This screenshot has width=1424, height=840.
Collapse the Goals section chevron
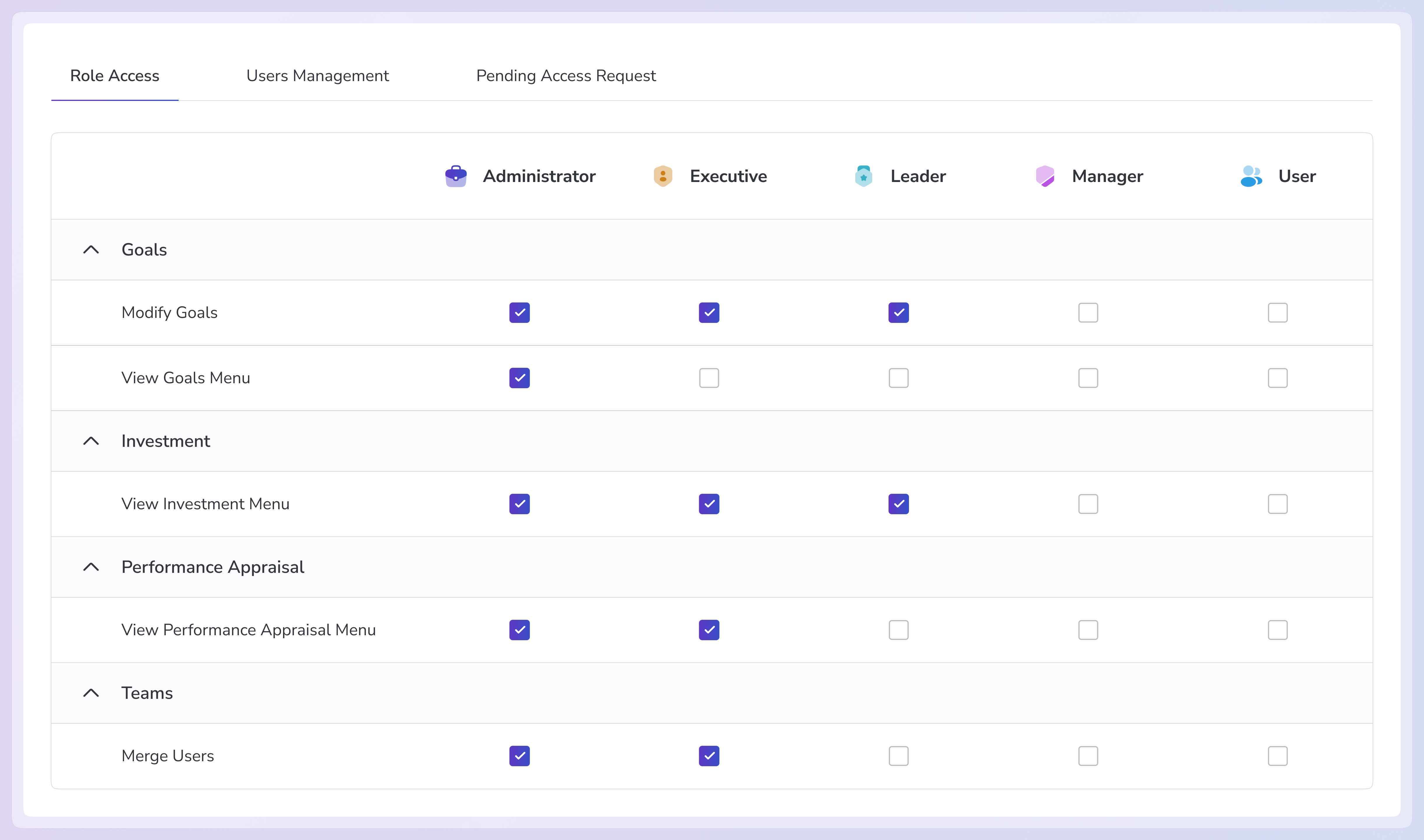[91, 250]
